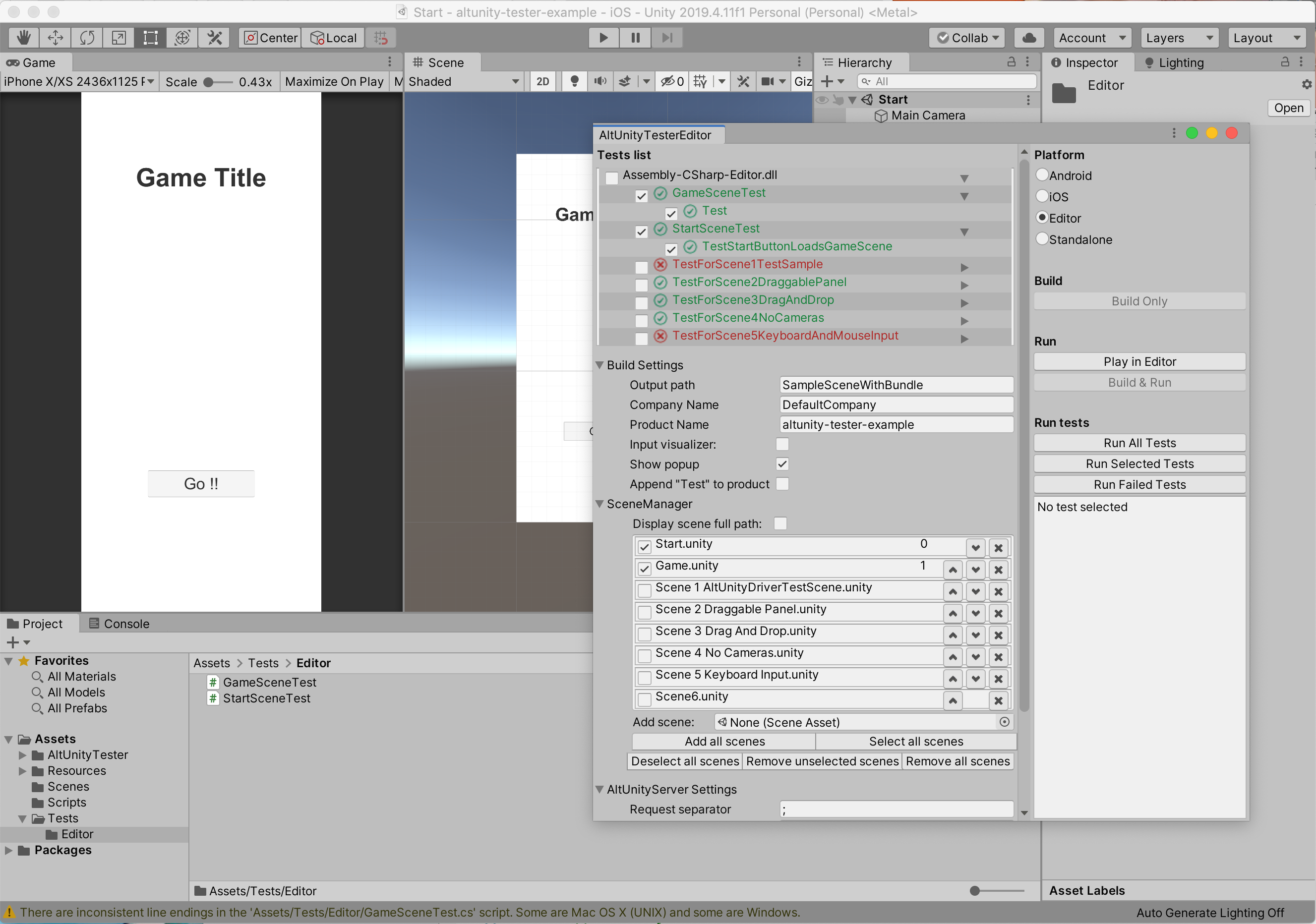Select the Hand tool in toolbar
1316x924 pixels.
click(23, 38)
